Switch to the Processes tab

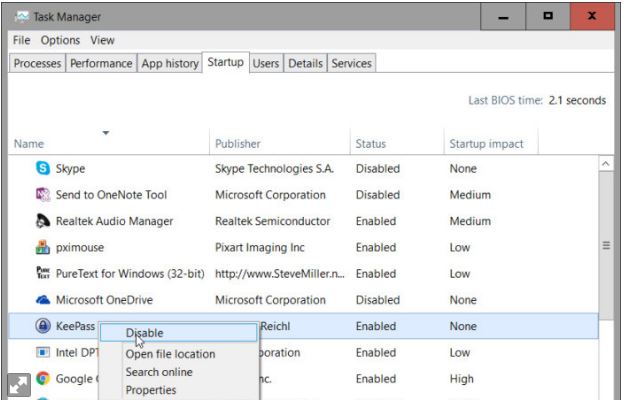click(x=37, y=63)
